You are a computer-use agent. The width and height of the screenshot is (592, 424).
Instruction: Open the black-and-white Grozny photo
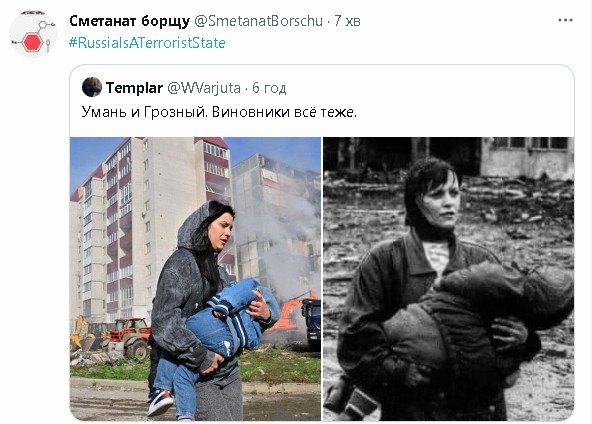(x=449, y=279)
